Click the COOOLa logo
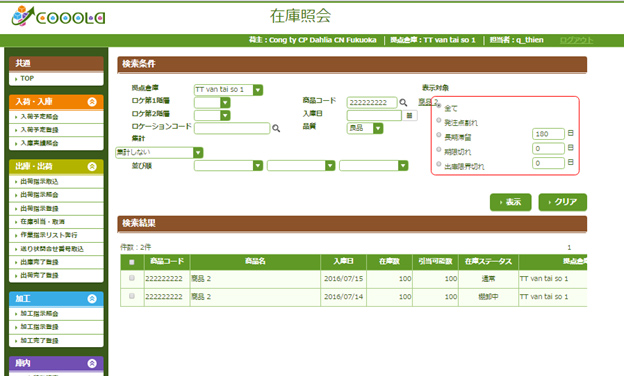This screenshot has width=624, height=376. (x=58, y=17)
